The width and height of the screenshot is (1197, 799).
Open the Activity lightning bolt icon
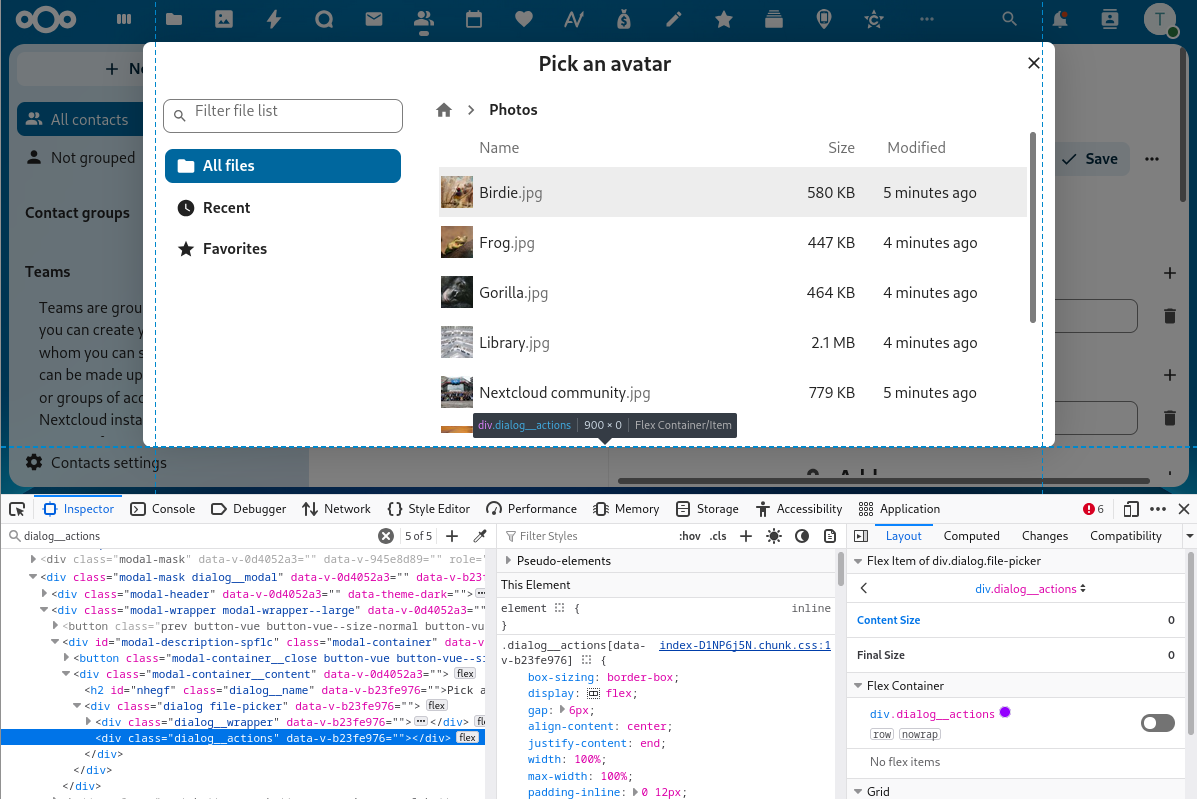(273, 19)
